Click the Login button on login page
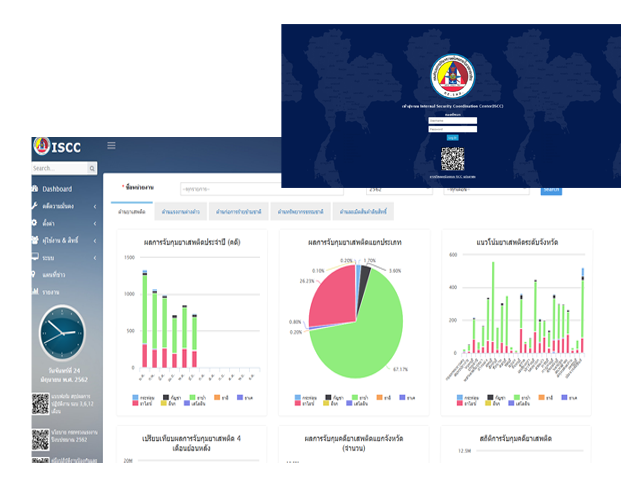640x480 pixels. 452,138
